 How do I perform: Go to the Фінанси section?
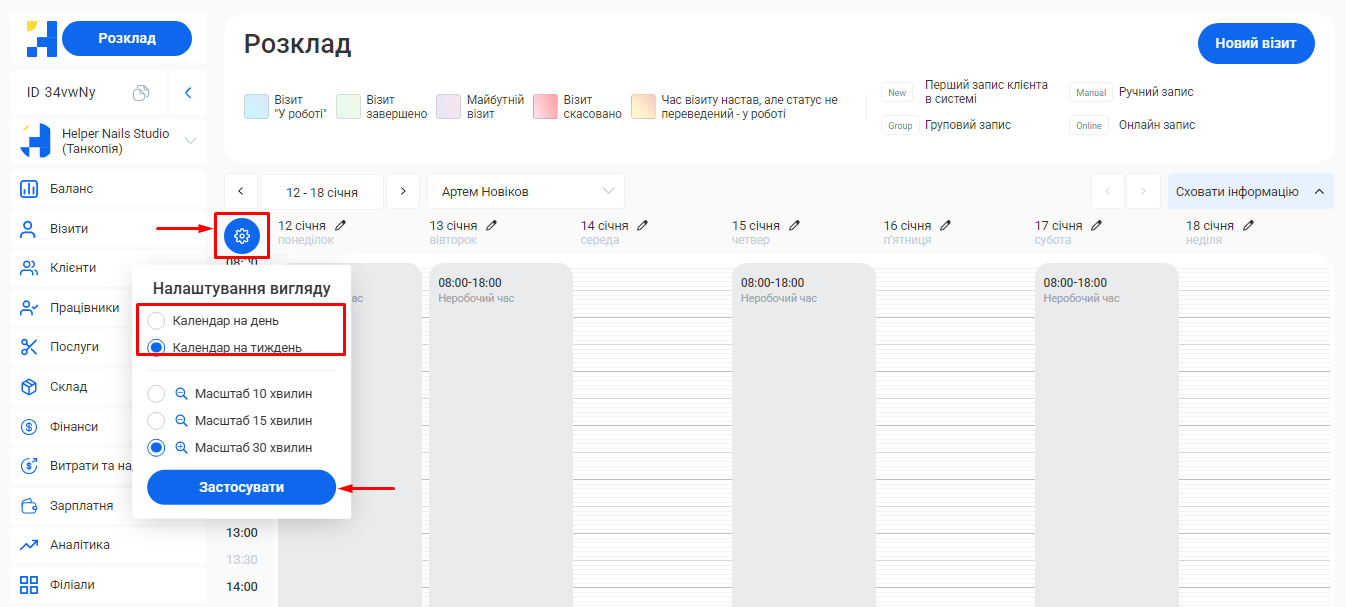(74, 427)
